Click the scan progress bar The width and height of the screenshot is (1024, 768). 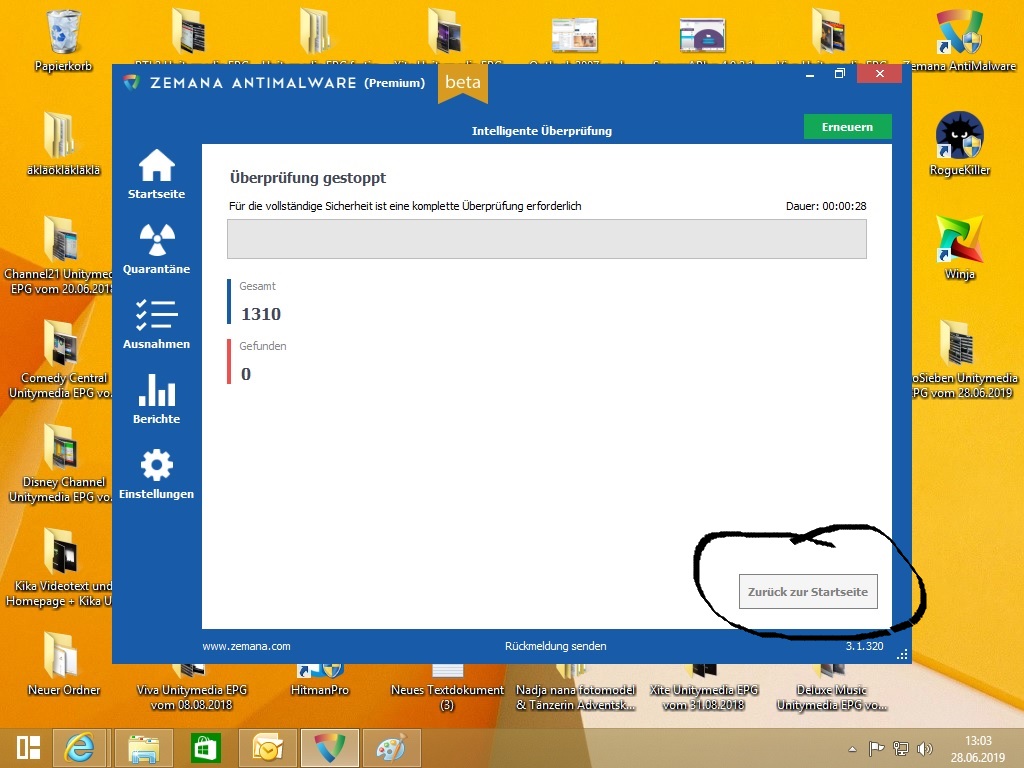coord(547,239)
